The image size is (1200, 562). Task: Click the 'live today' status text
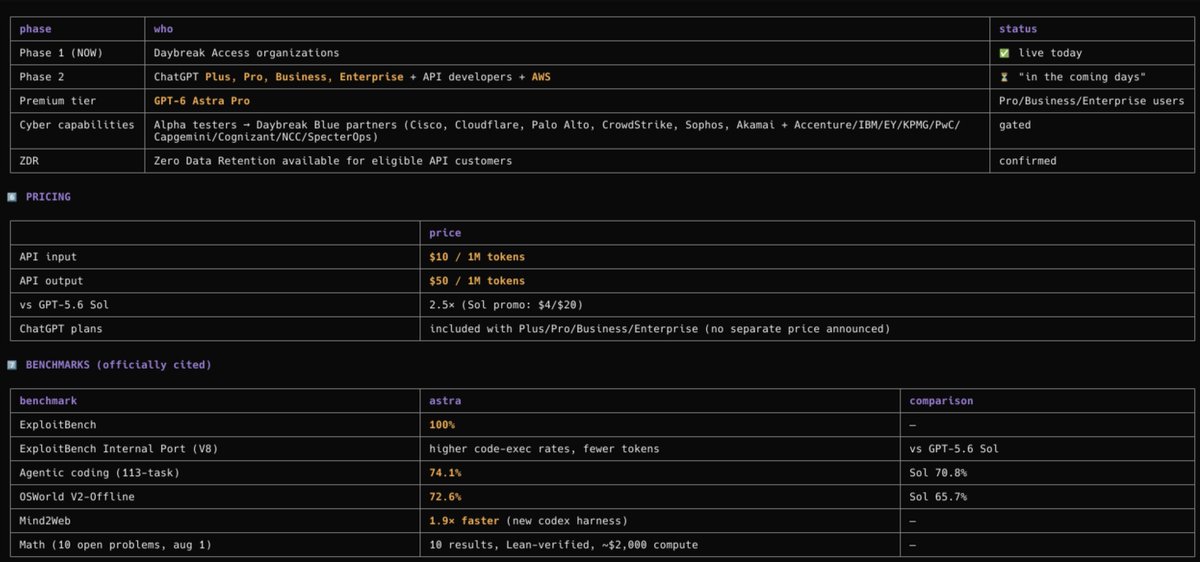[1050, 53]
